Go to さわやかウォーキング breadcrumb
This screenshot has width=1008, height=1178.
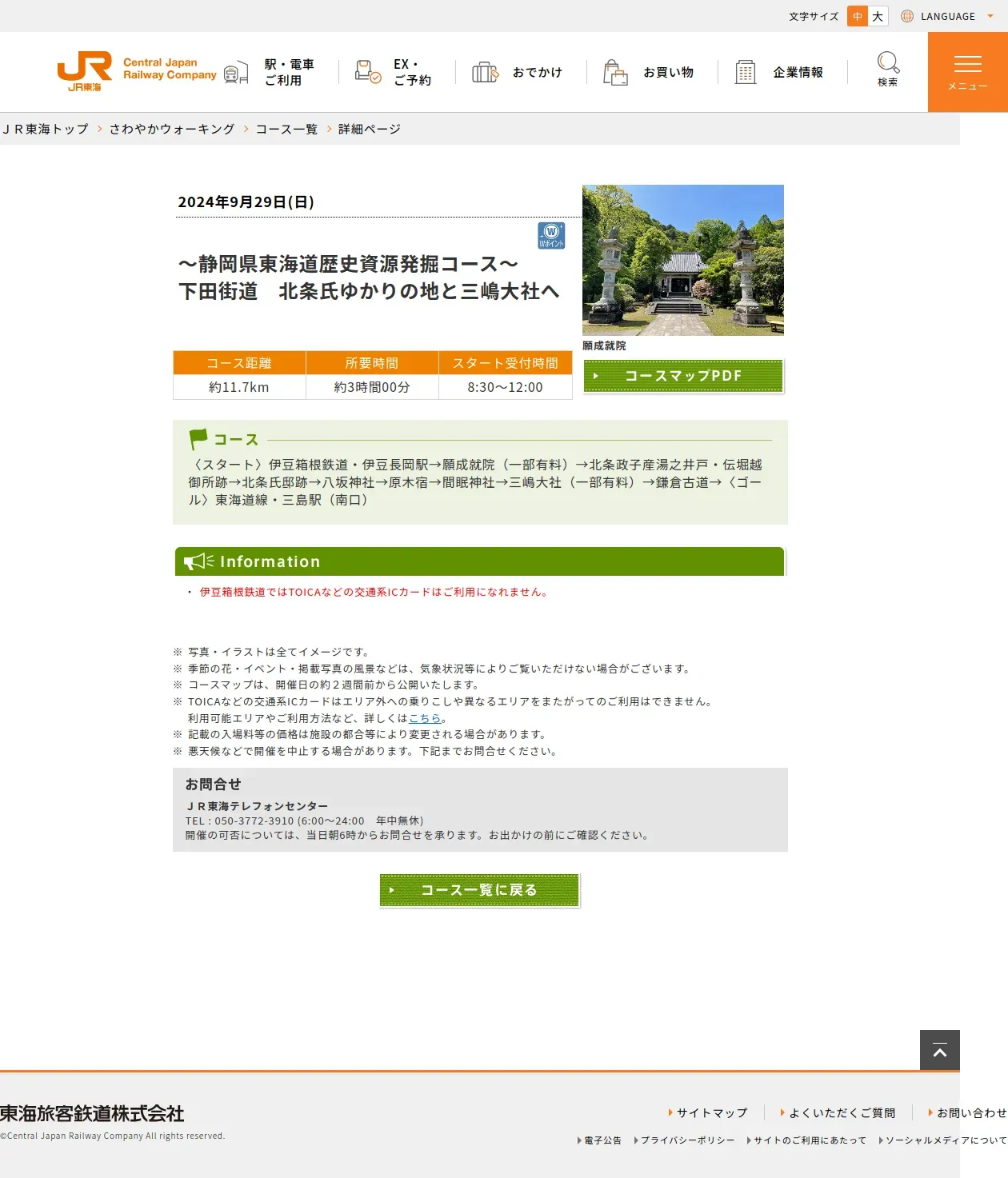(172, 129)
